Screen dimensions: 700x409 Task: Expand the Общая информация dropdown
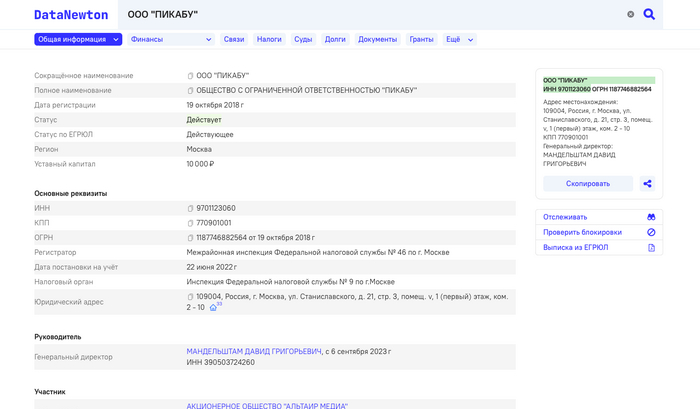[78, 39]
